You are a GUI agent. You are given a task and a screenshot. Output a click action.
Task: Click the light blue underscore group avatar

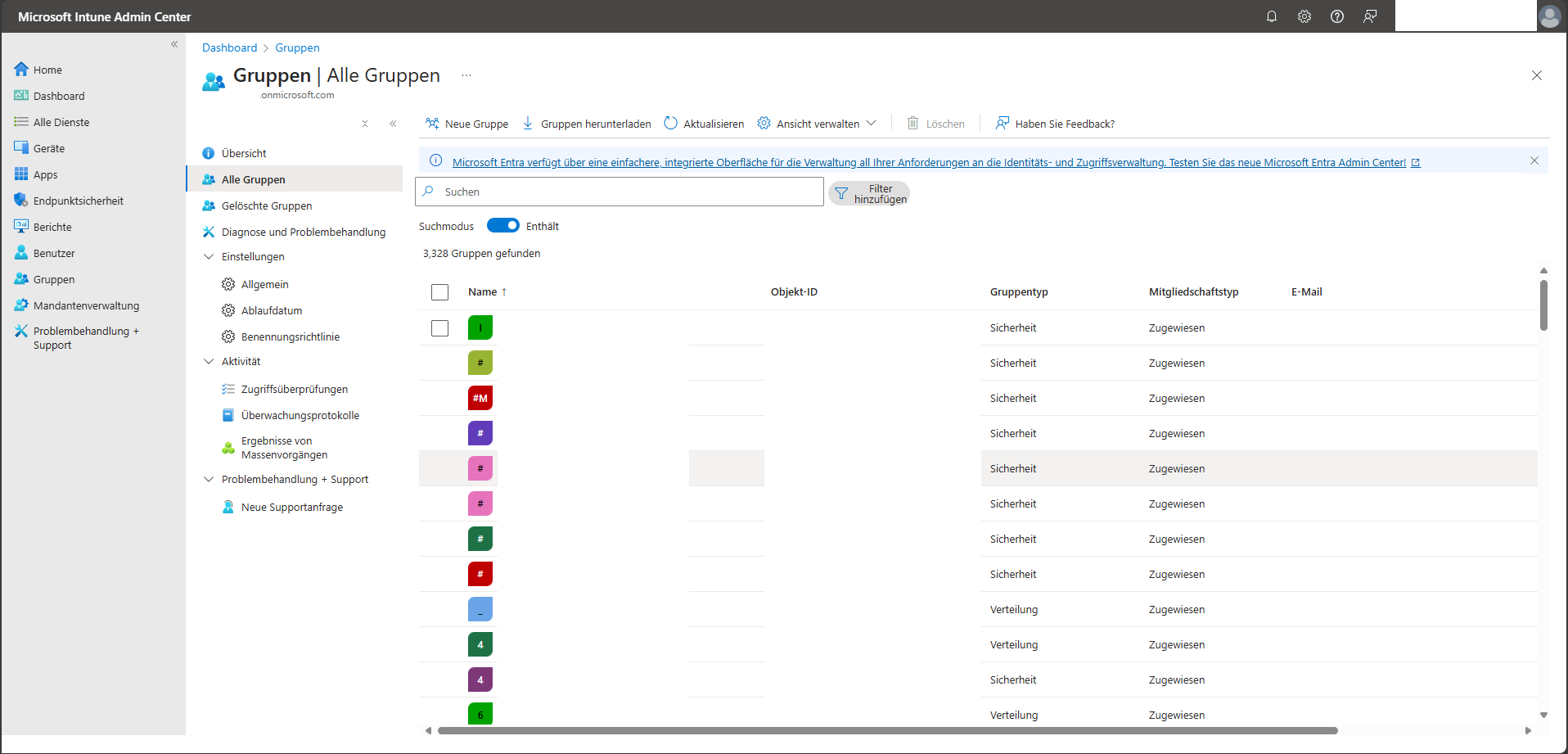480,609
